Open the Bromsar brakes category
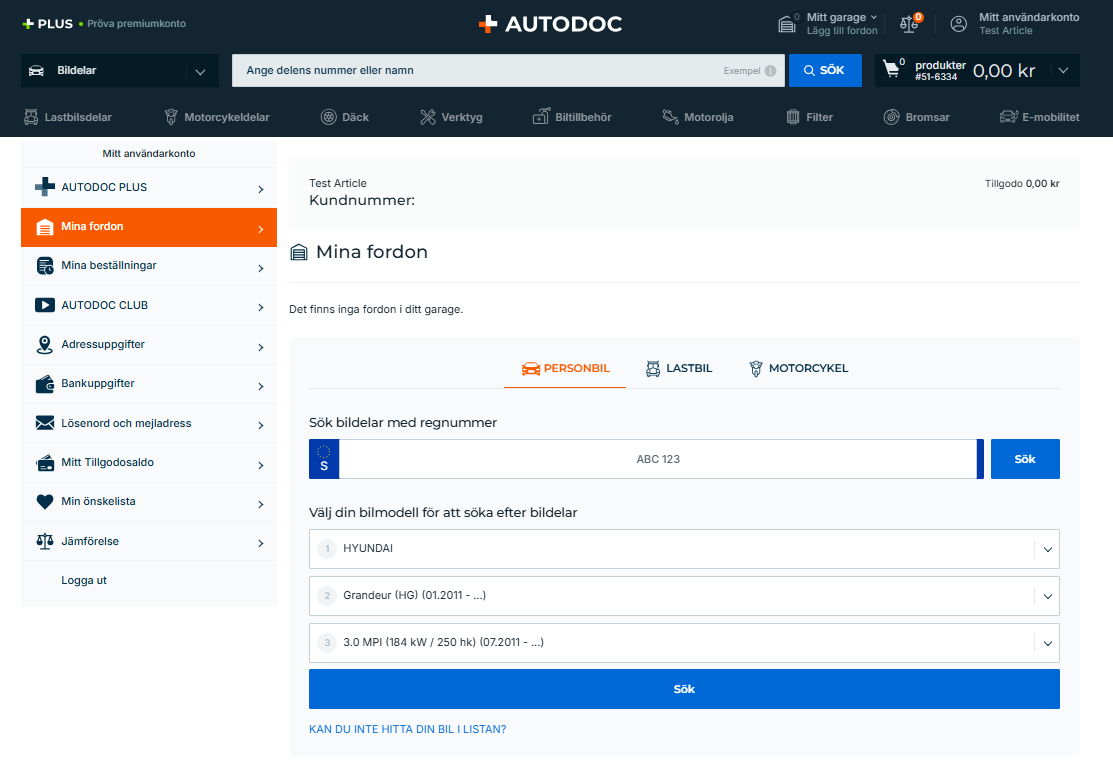Image resolution: width=1113 pixels, height=782 pixels. (916, 117)
